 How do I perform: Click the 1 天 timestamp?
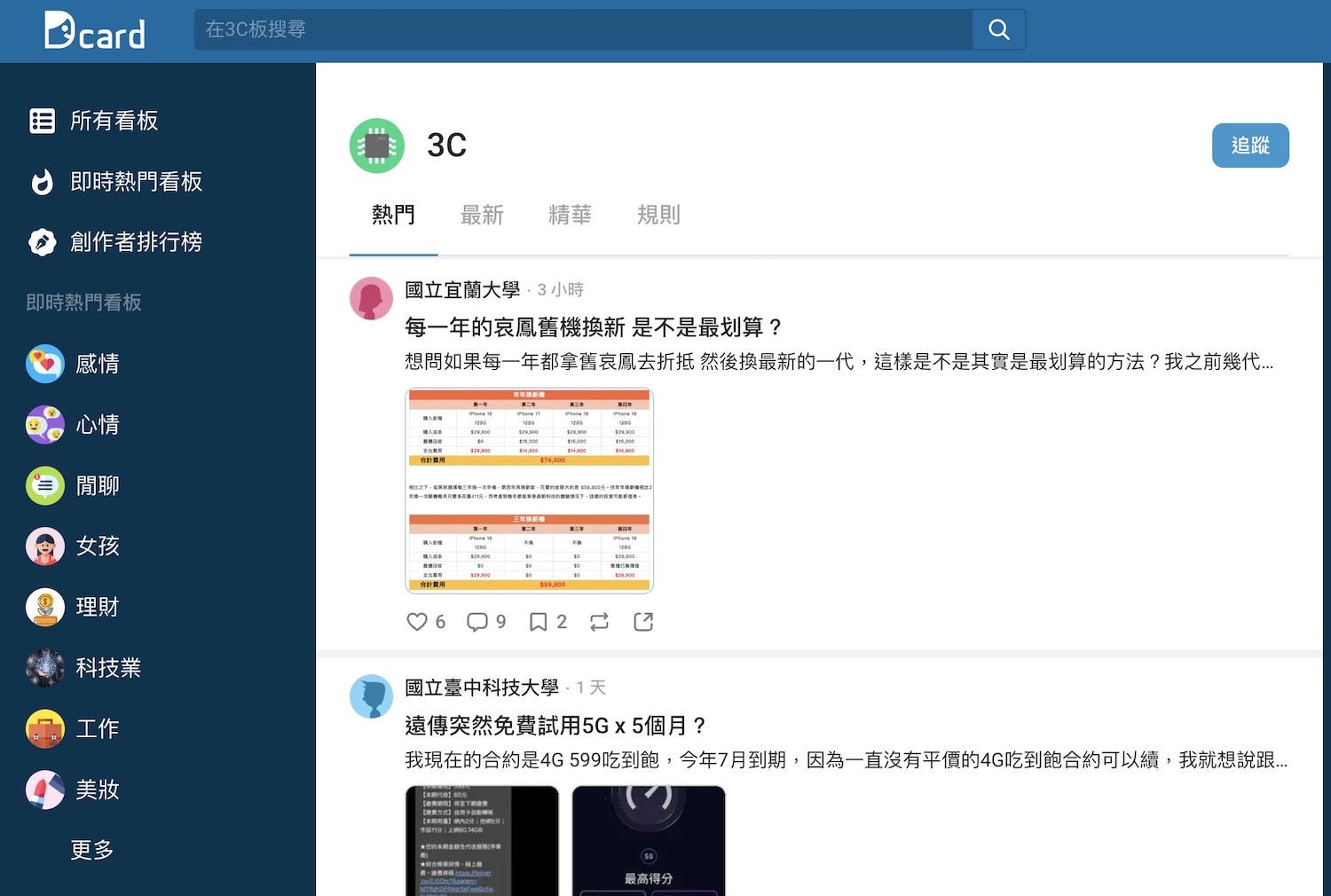tap(591, 688)
